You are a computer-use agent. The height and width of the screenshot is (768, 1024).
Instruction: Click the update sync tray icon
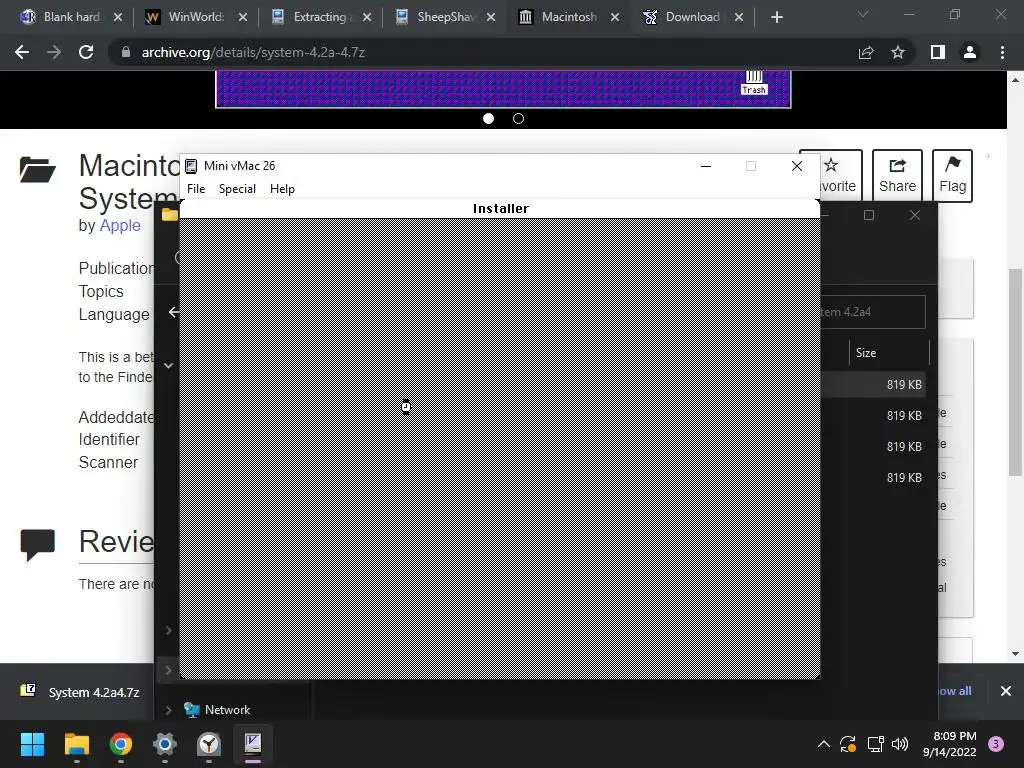pos(848,744)
